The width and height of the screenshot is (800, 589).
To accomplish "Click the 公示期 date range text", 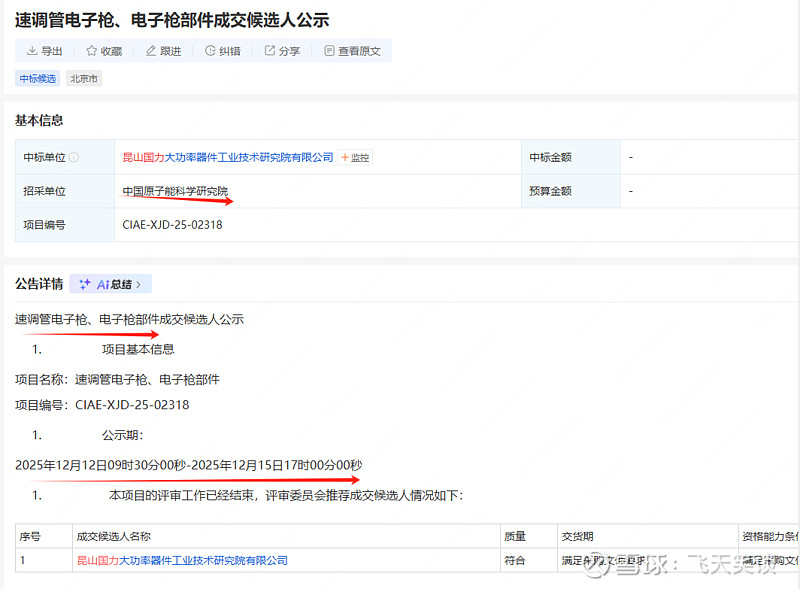I will click(188, 465).
